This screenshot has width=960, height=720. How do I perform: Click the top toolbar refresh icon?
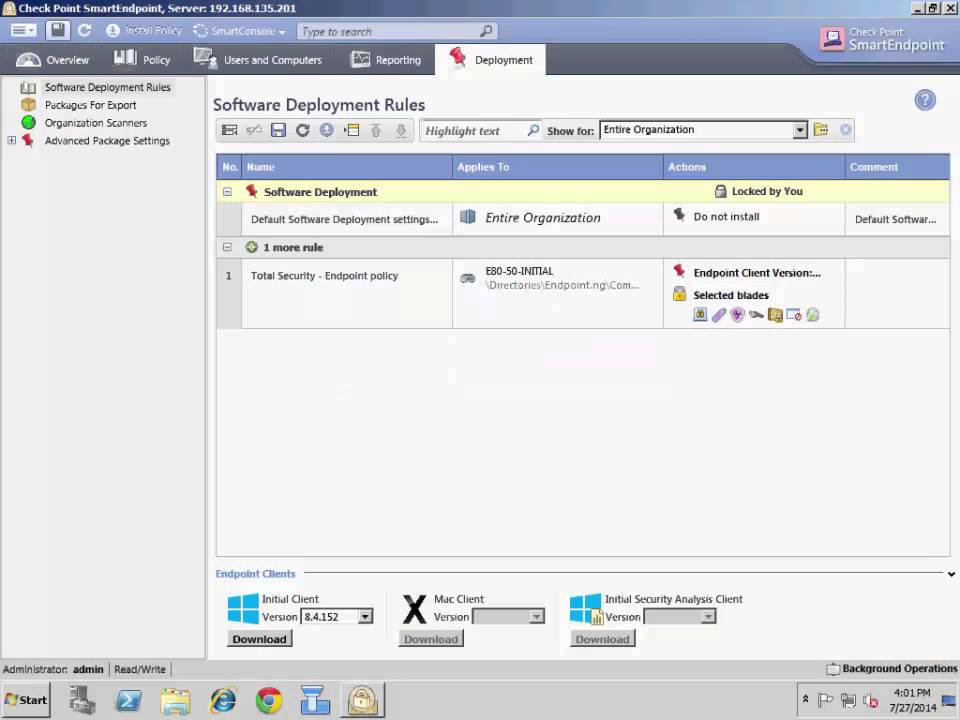coord(84,31)
